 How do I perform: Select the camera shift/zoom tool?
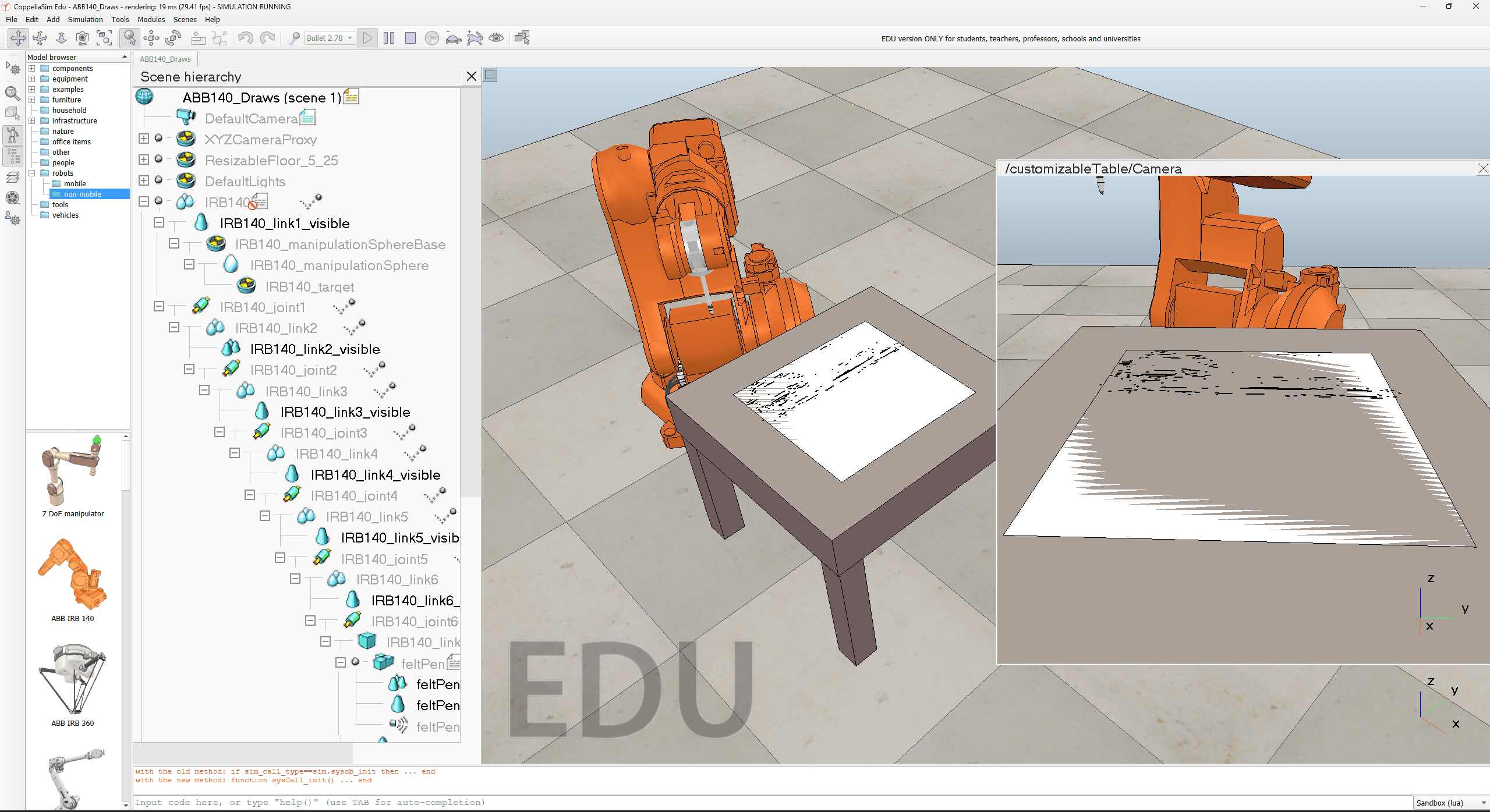(x=61, y=38)
